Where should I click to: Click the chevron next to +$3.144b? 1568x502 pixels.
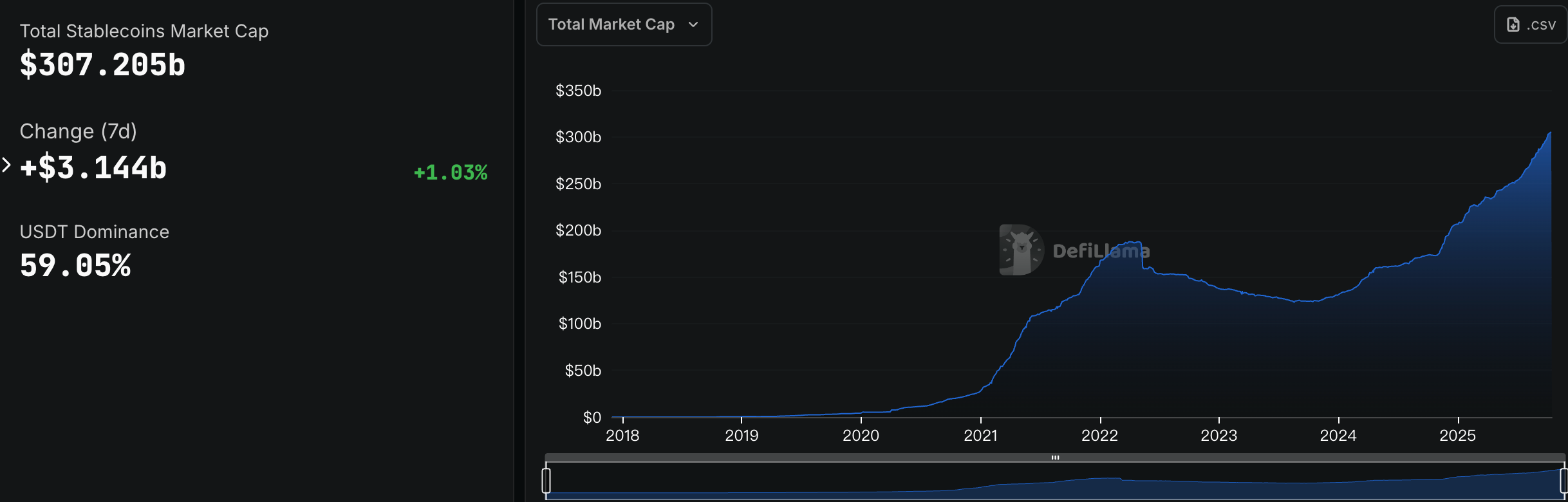(5, 165)
